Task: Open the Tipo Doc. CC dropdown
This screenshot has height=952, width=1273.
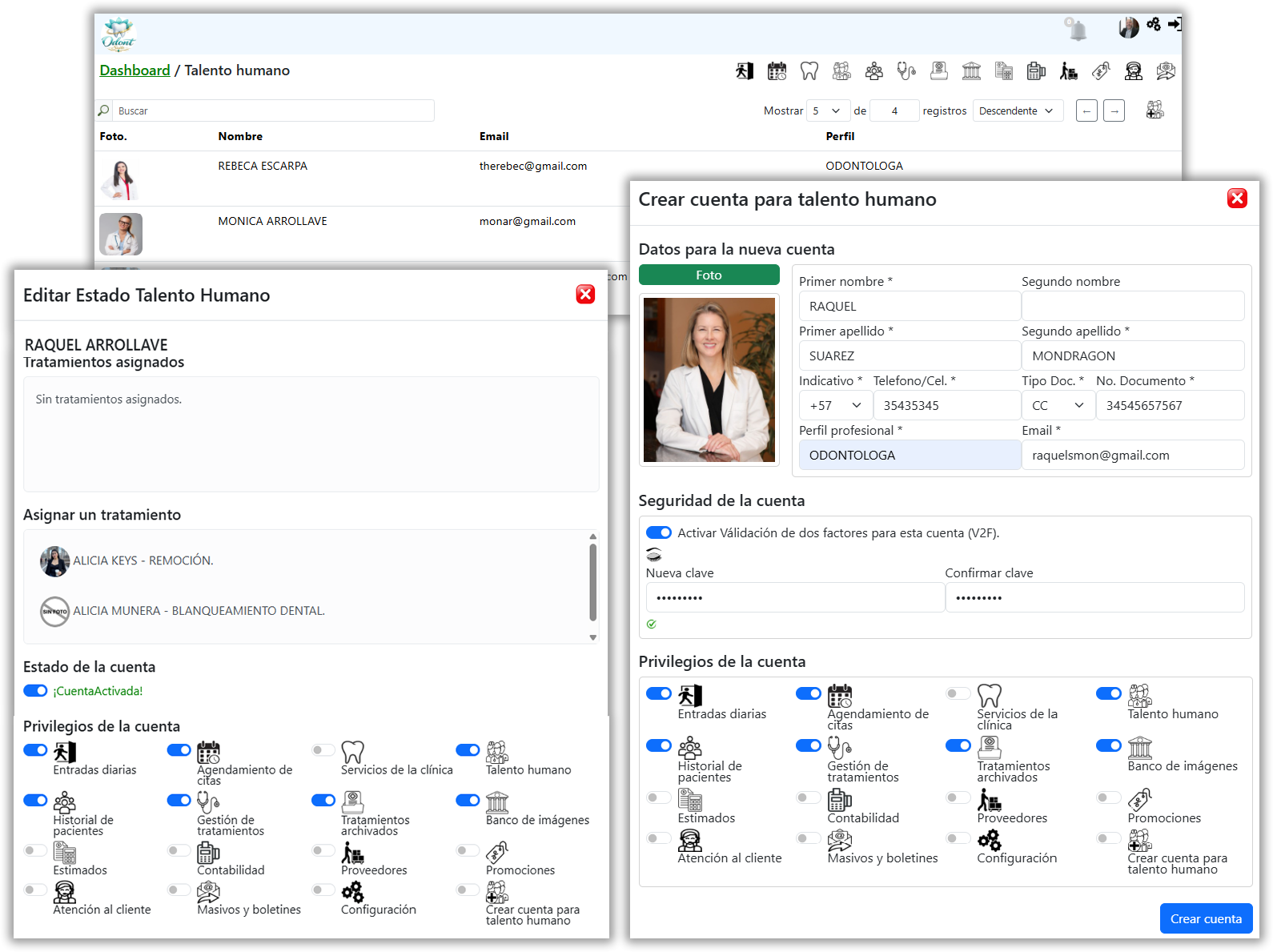Action: (x=1058, y=406)
